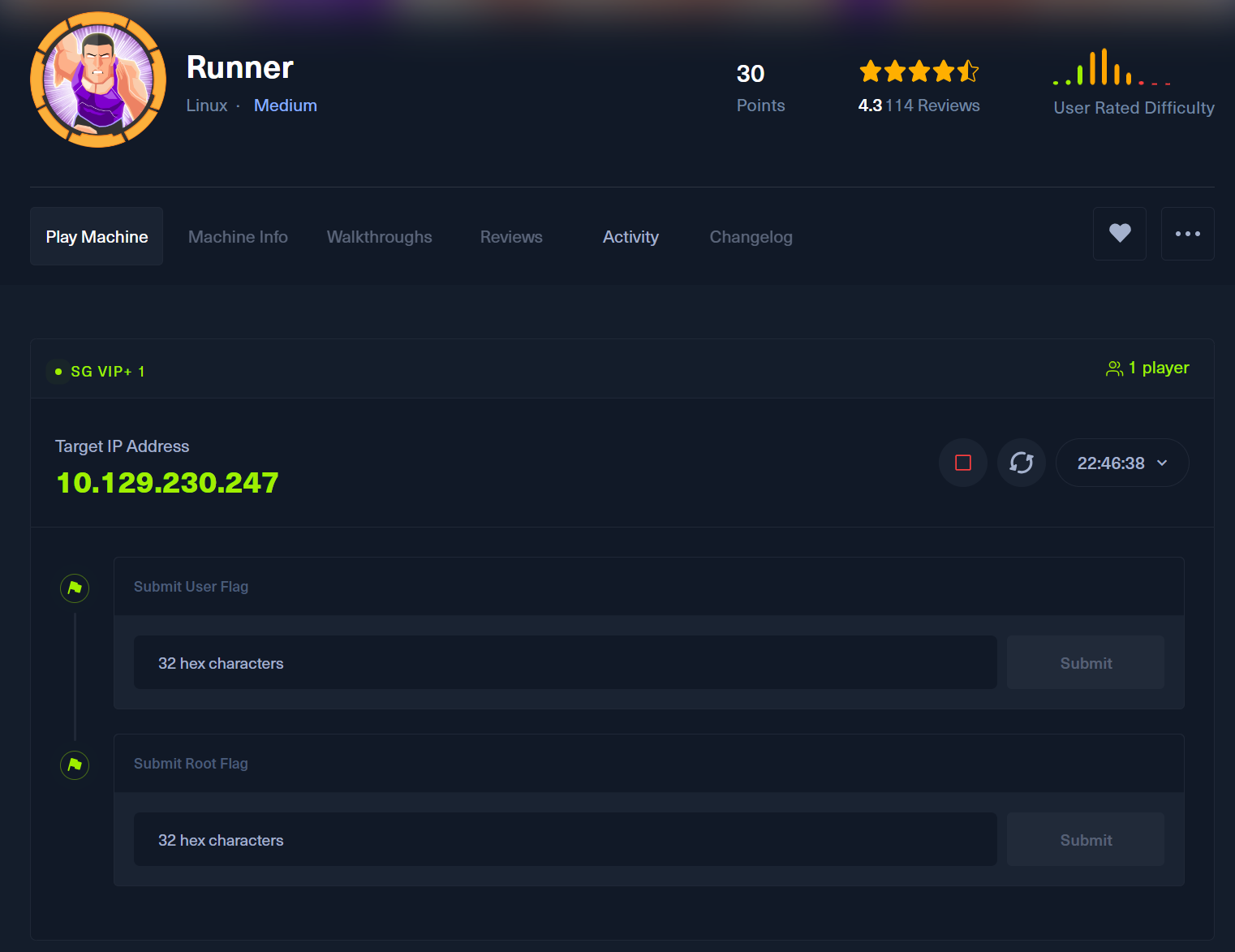Click the green user flag icon
Screen dimensions: 1235x952
(x=74, y=588)
